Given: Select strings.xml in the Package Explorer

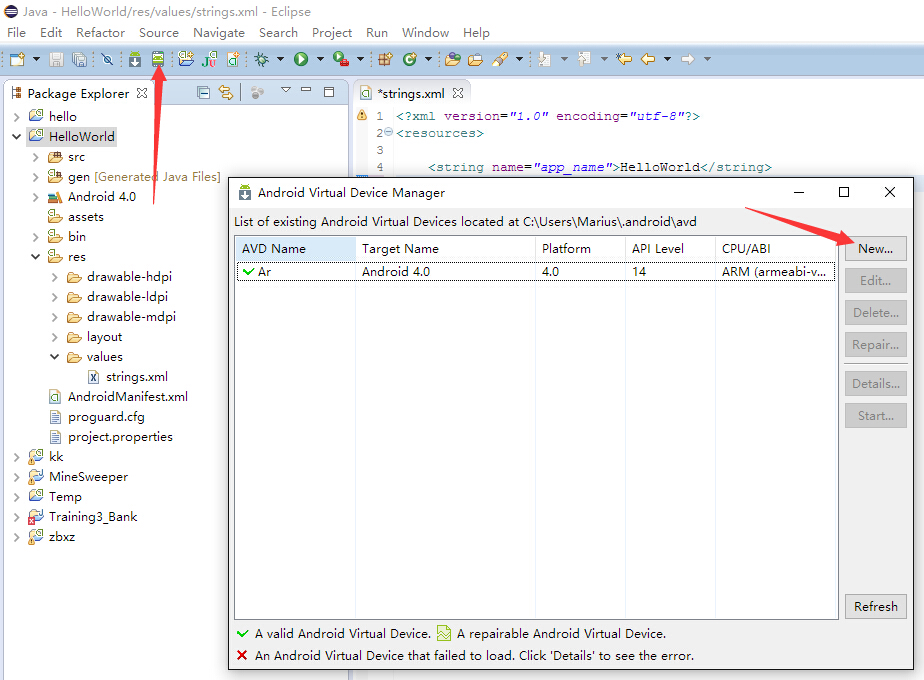Looking at the screenshot, I should (136, 377).
